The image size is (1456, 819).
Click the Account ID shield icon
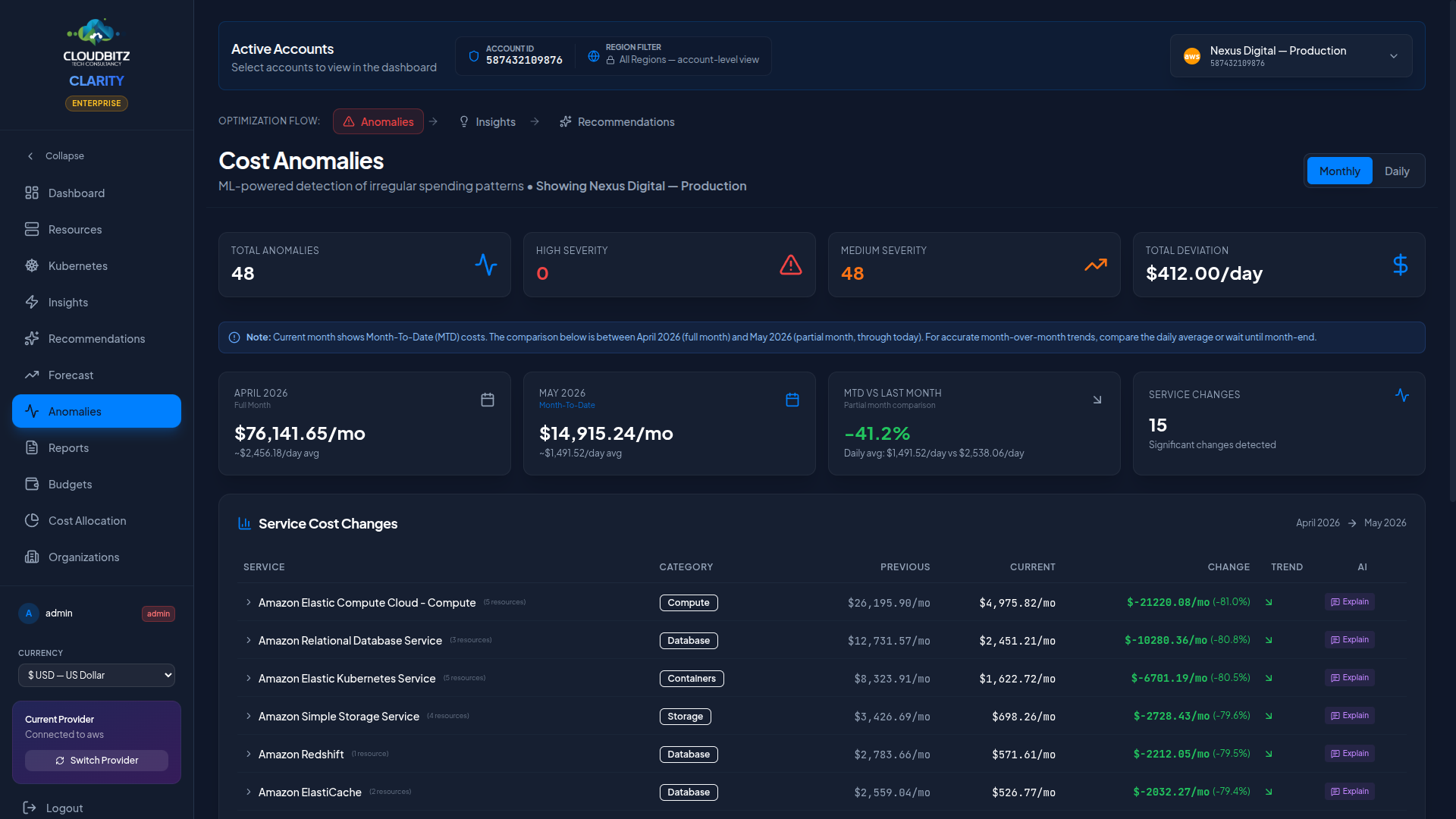474,56
